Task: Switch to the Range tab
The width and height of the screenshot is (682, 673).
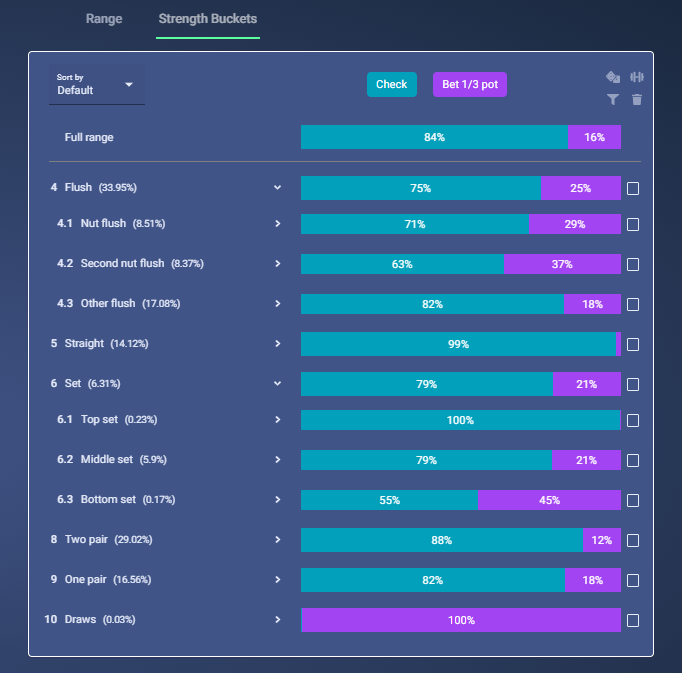Action: [x=104, y=19]
